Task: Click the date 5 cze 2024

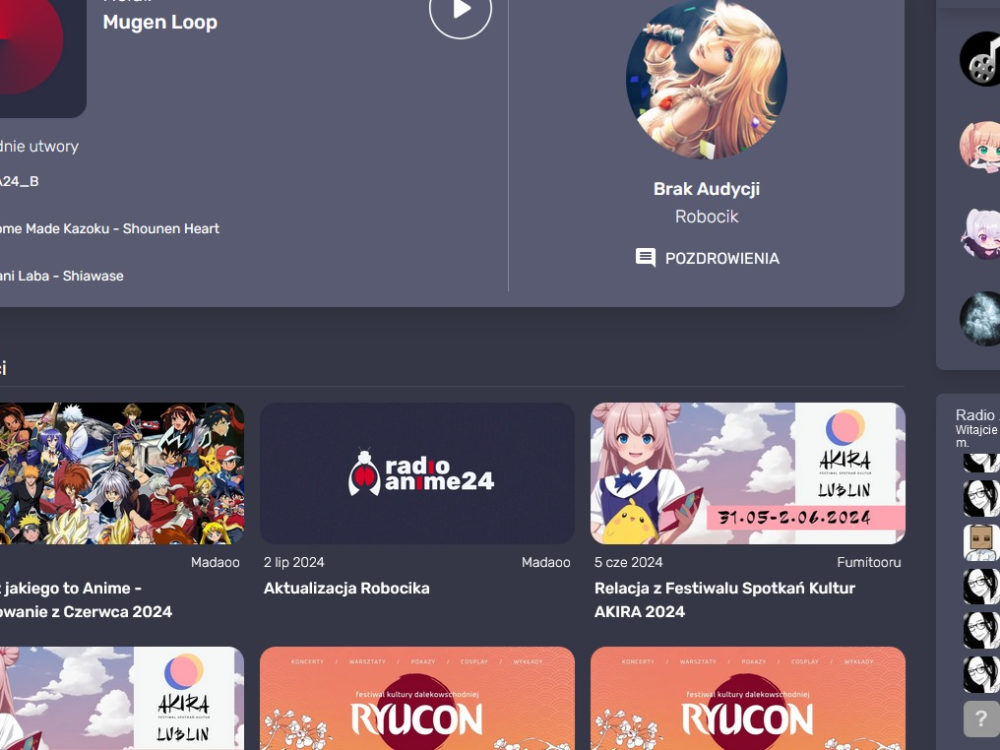Action: pos(628,562)
